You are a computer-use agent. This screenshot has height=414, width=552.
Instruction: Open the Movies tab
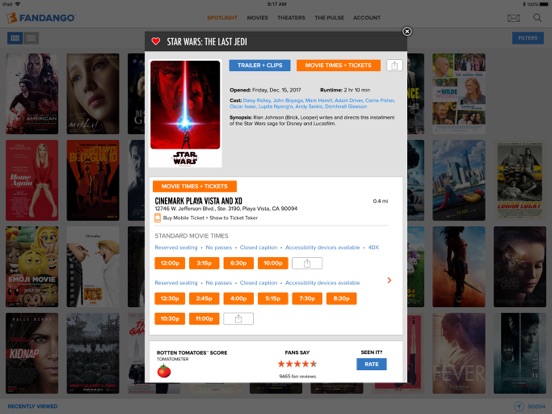257,18
